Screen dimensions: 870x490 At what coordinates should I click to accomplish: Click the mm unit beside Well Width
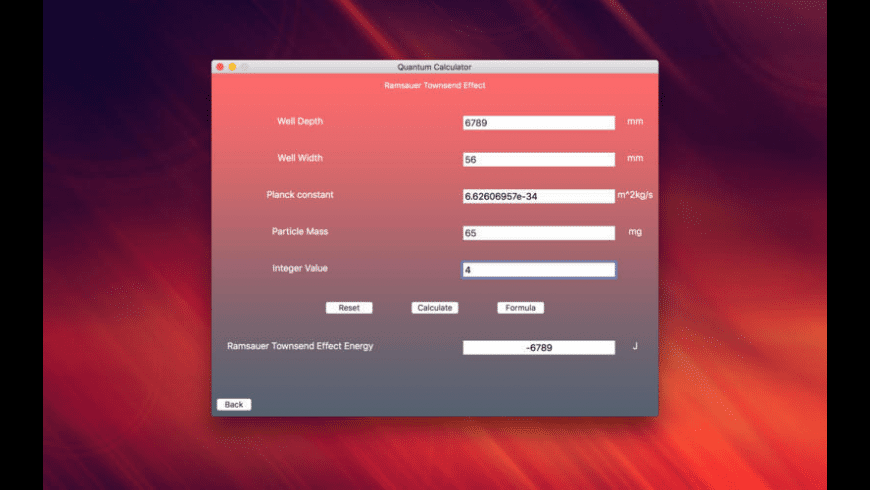(635, 158)
